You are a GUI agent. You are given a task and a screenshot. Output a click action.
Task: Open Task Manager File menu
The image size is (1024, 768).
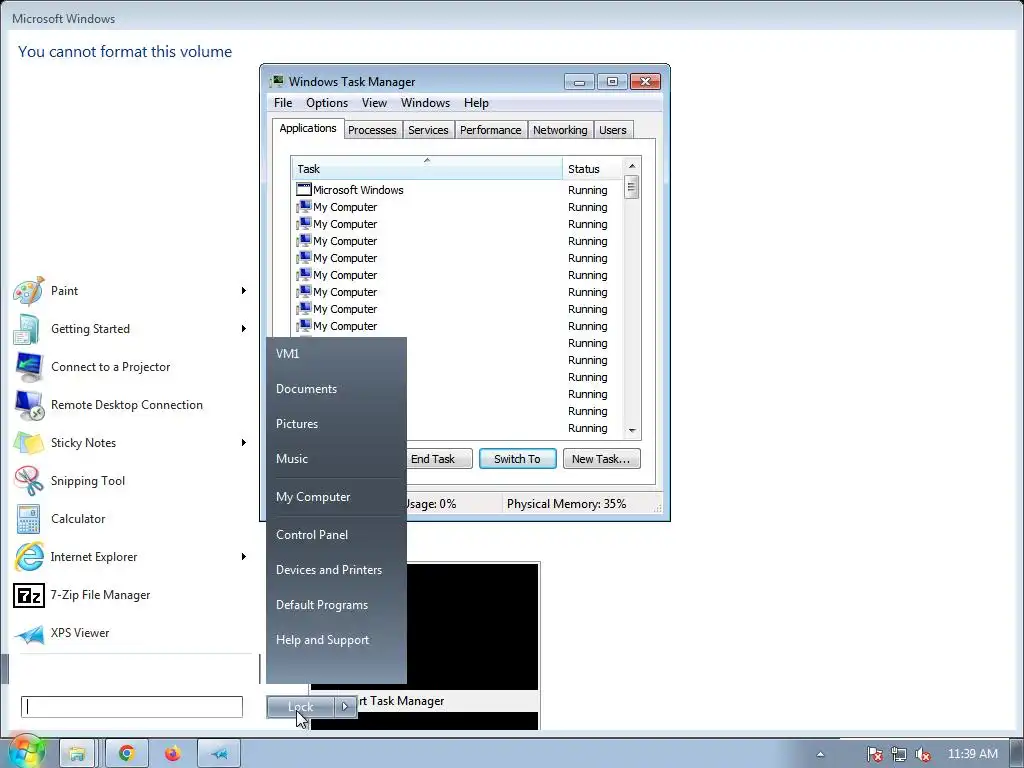[283, 103]
